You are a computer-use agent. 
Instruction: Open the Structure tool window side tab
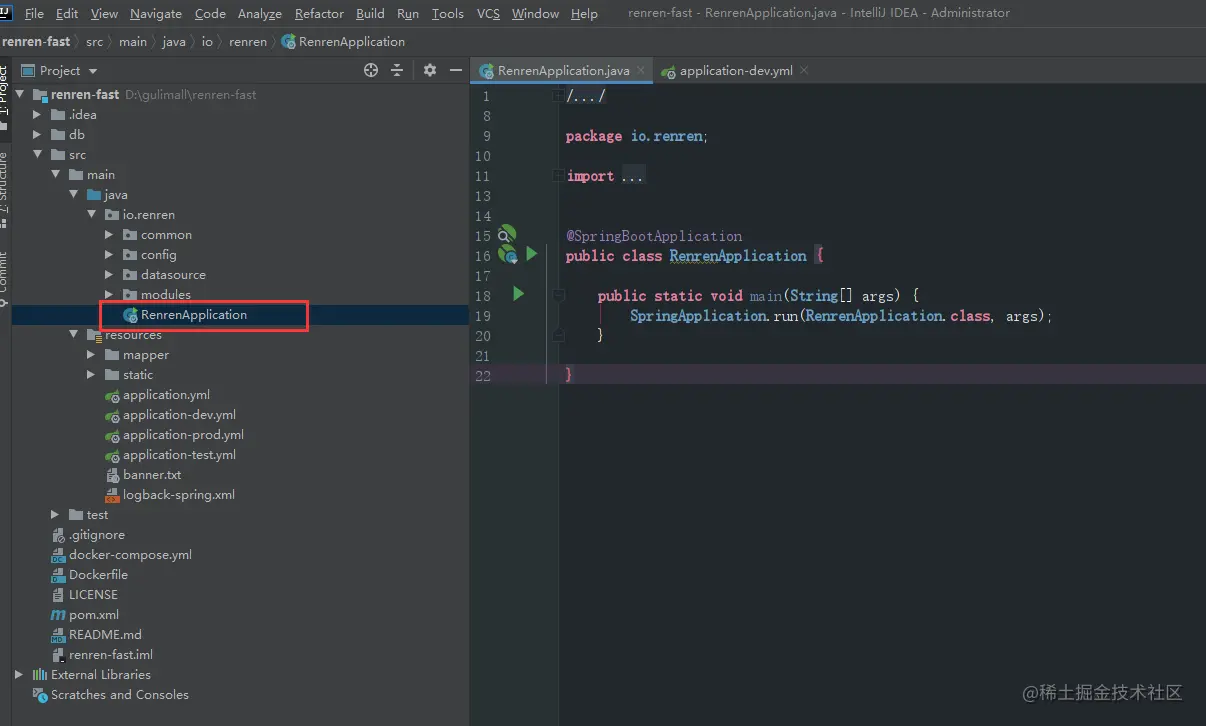pyautogui.click(x=5, y=188)
